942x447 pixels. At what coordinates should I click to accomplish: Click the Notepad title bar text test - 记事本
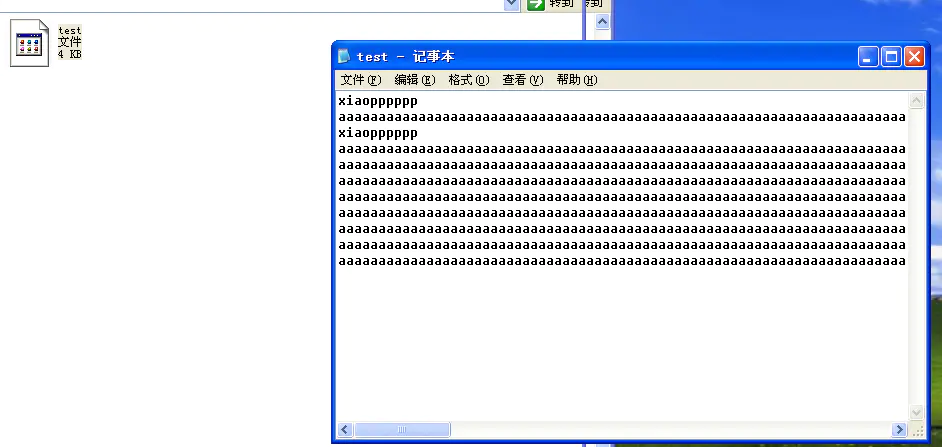(x=406, y=56)
